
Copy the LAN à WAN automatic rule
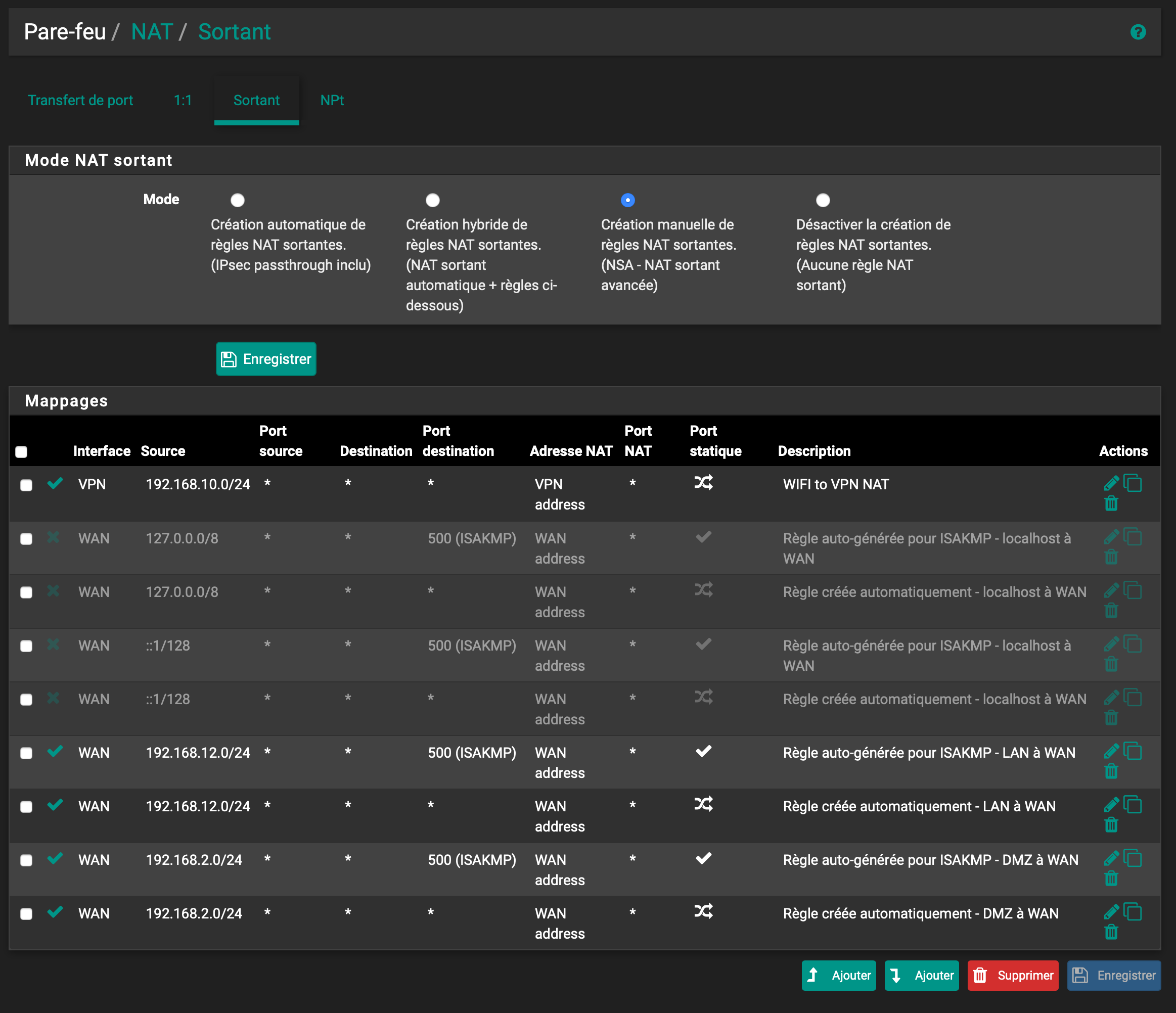click(1133, 805)
